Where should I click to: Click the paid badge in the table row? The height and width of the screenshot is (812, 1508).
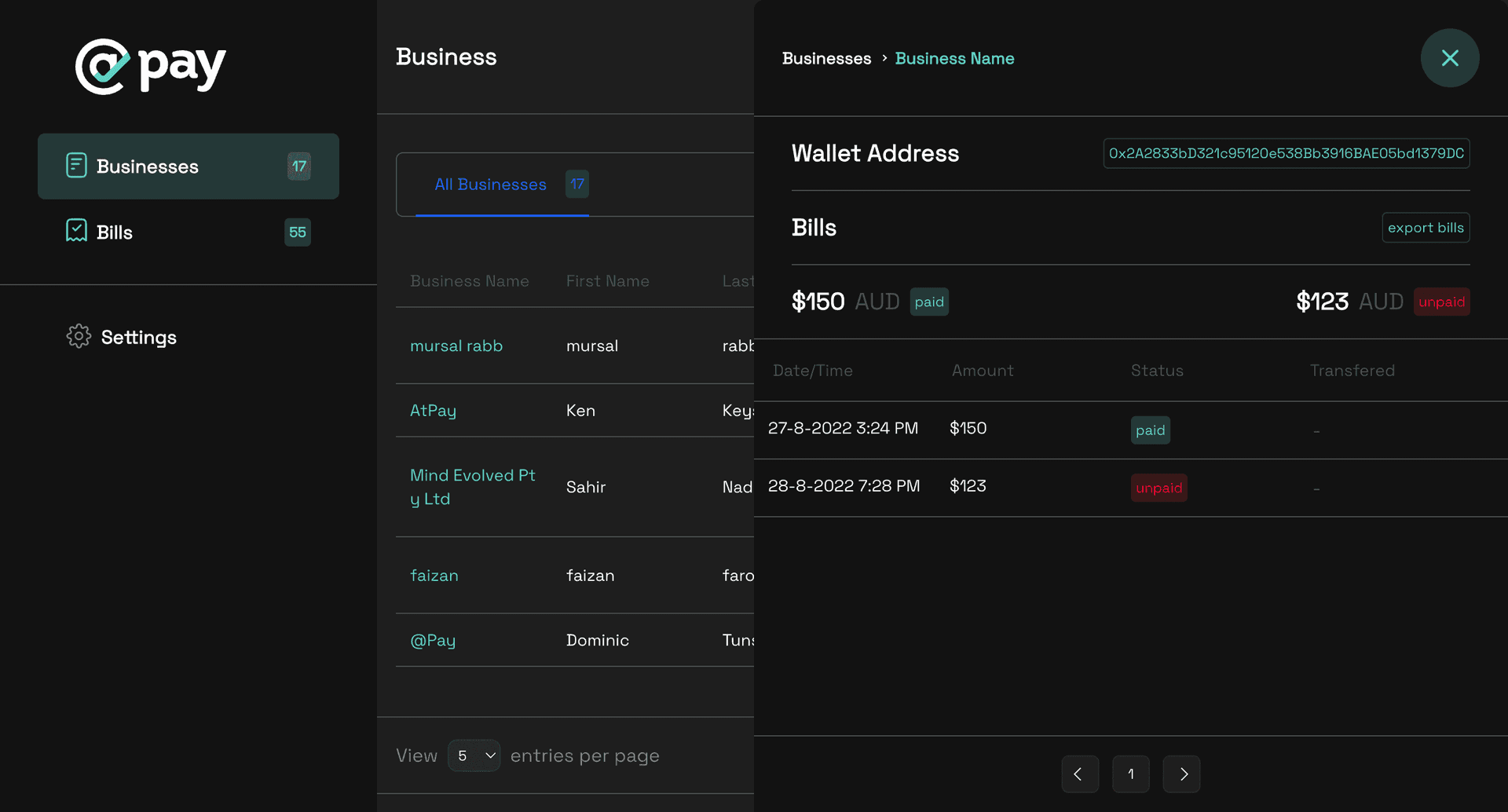1151,430
